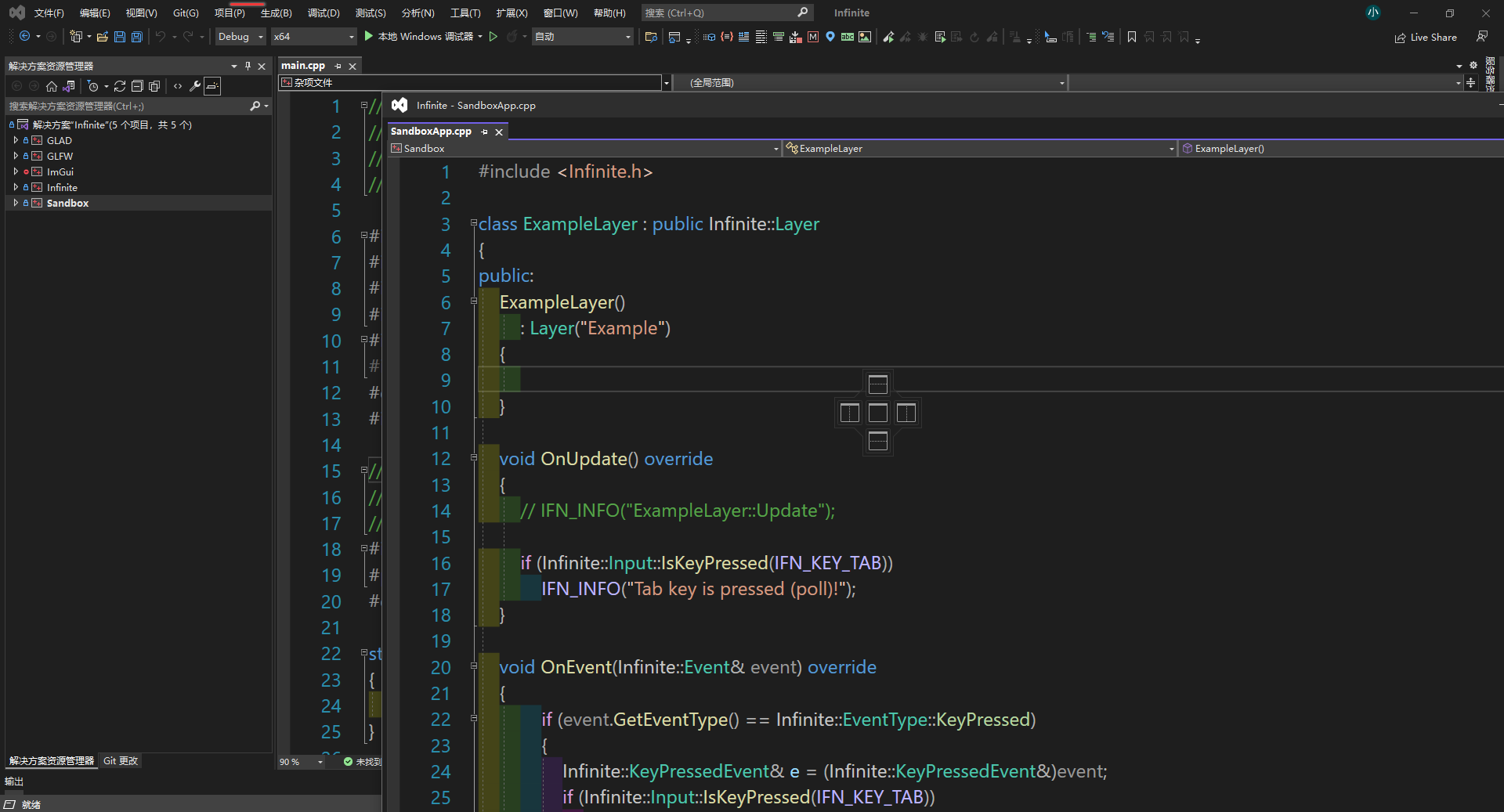
Task: Close the SandboxApp.cpp tab
Action: (x=499, y=132)
